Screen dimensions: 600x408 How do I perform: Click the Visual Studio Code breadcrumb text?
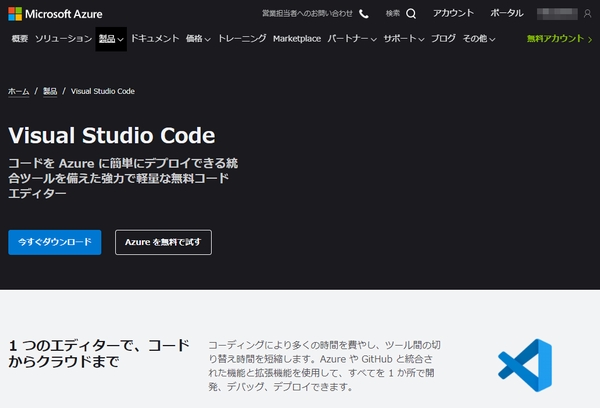click(x=103, y=91)
